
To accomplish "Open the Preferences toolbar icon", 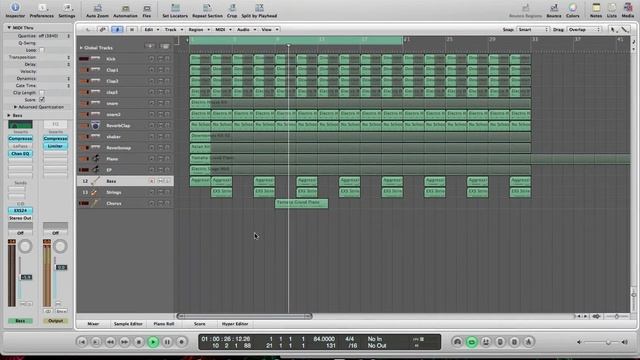I will 42,7.
